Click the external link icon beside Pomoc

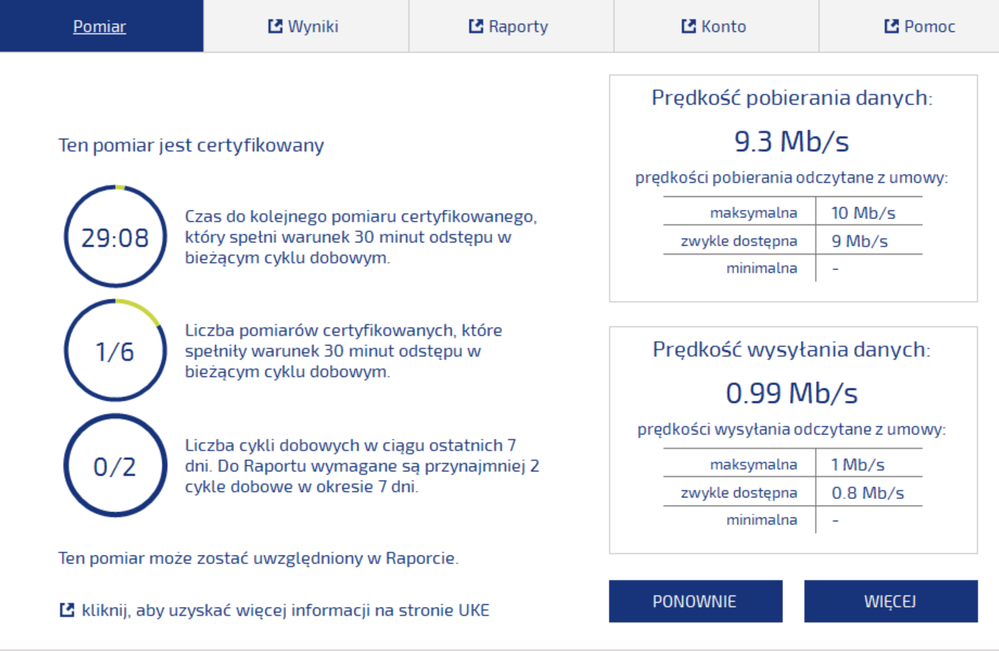[891, 26]
